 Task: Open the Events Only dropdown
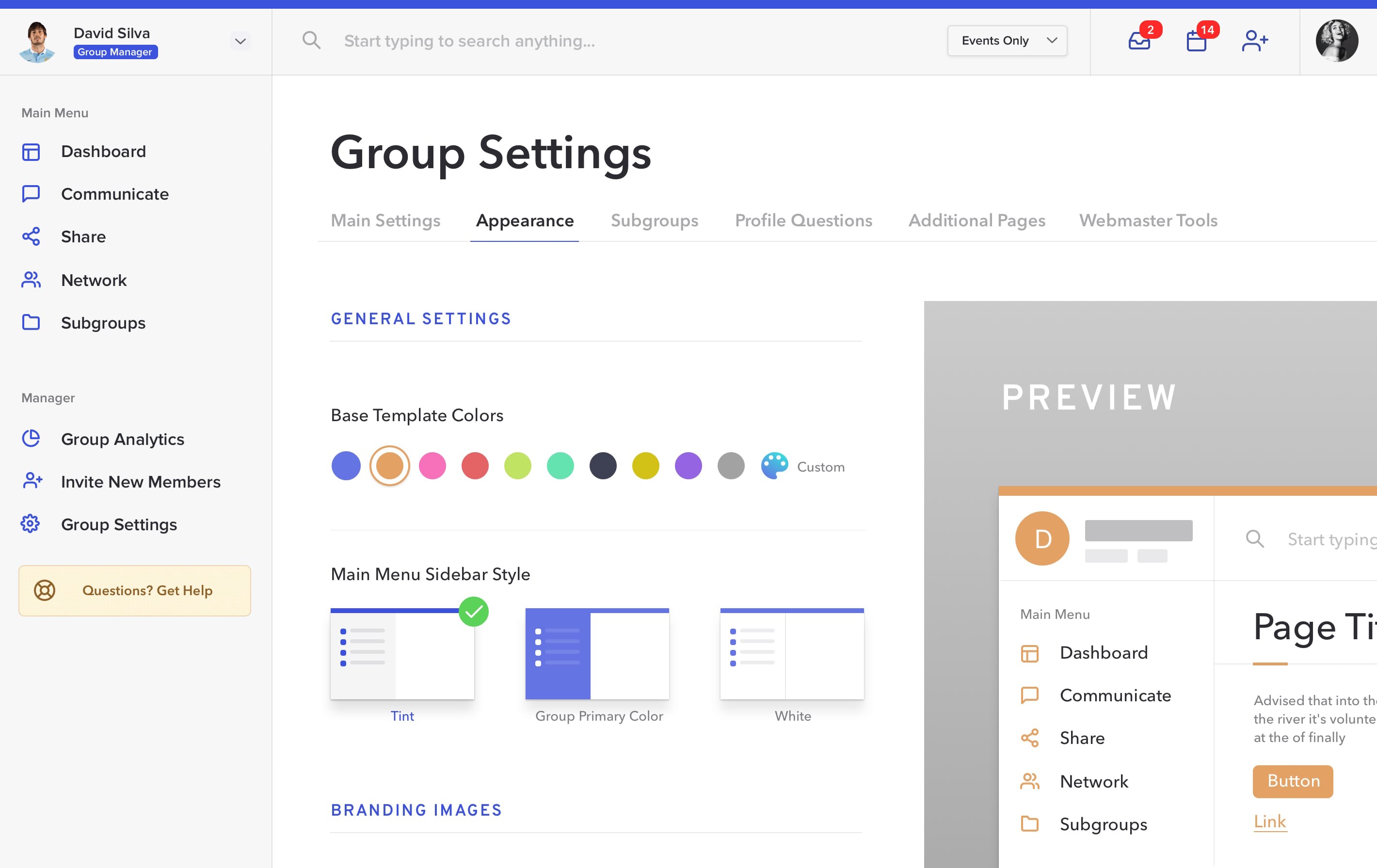(1007, 41)
